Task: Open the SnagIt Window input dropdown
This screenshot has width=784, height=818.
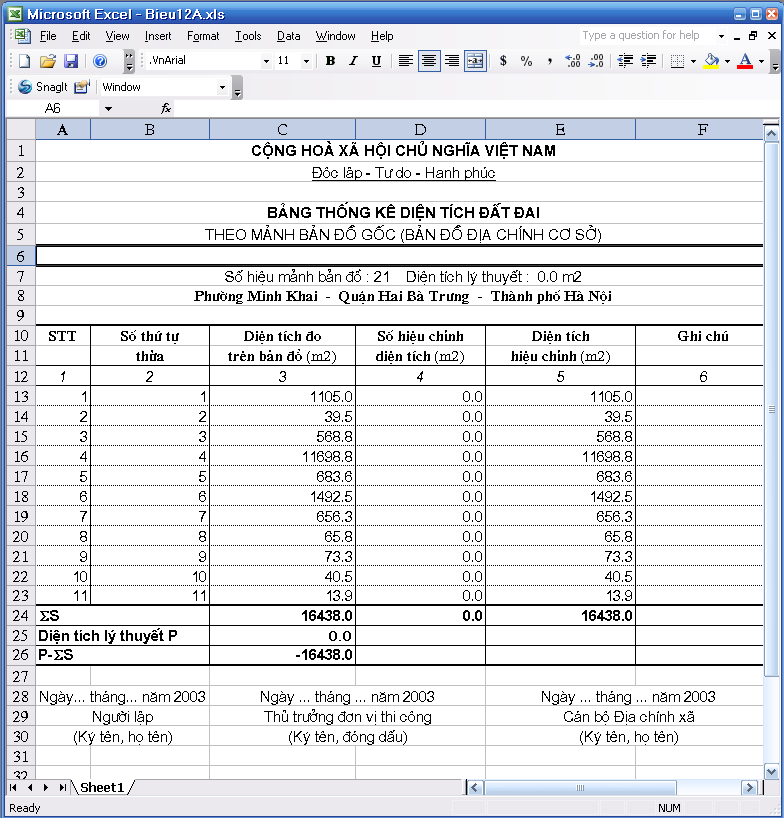Action: click(x=222, y=87)
